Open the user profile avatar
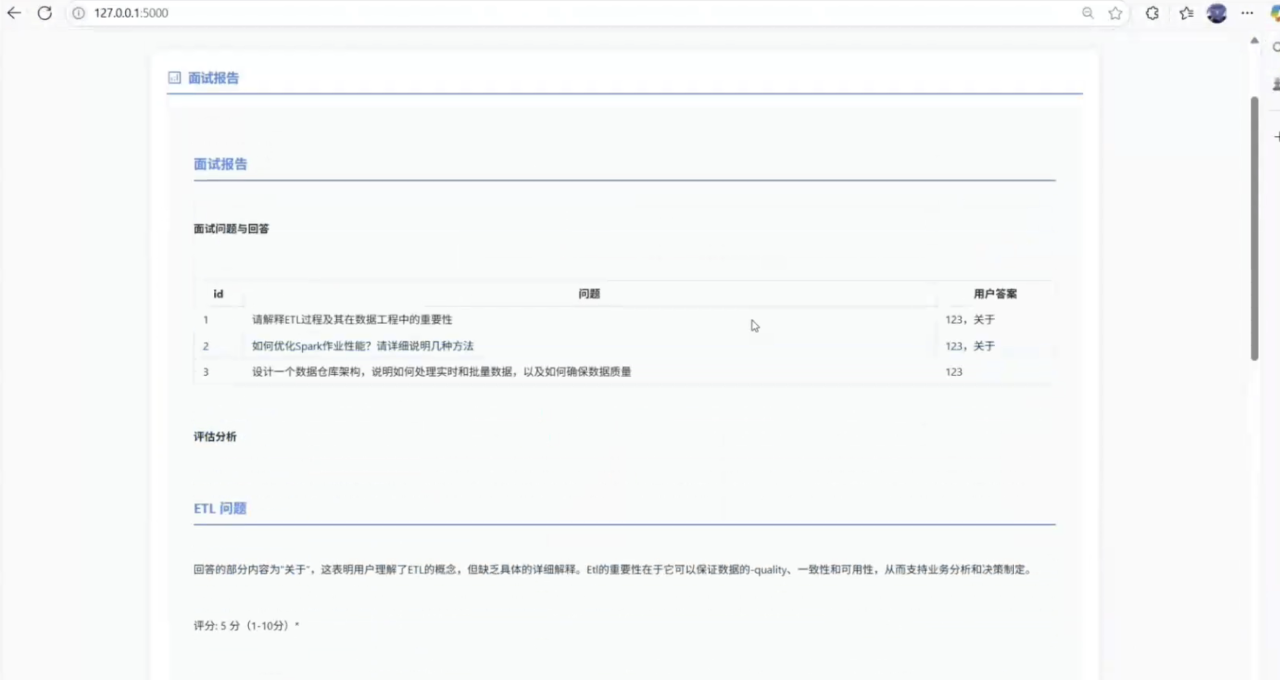The width and height of the screenshot is (1280, 680). pyautogui.click(x=1217, y=13)
